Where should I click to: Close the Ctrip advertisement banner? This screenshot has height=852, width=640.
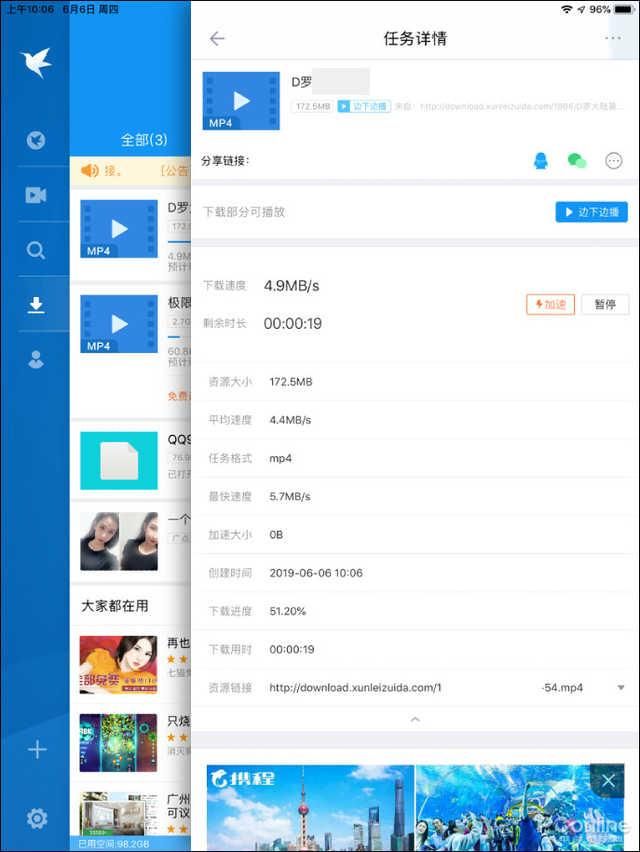coord(607,781)
